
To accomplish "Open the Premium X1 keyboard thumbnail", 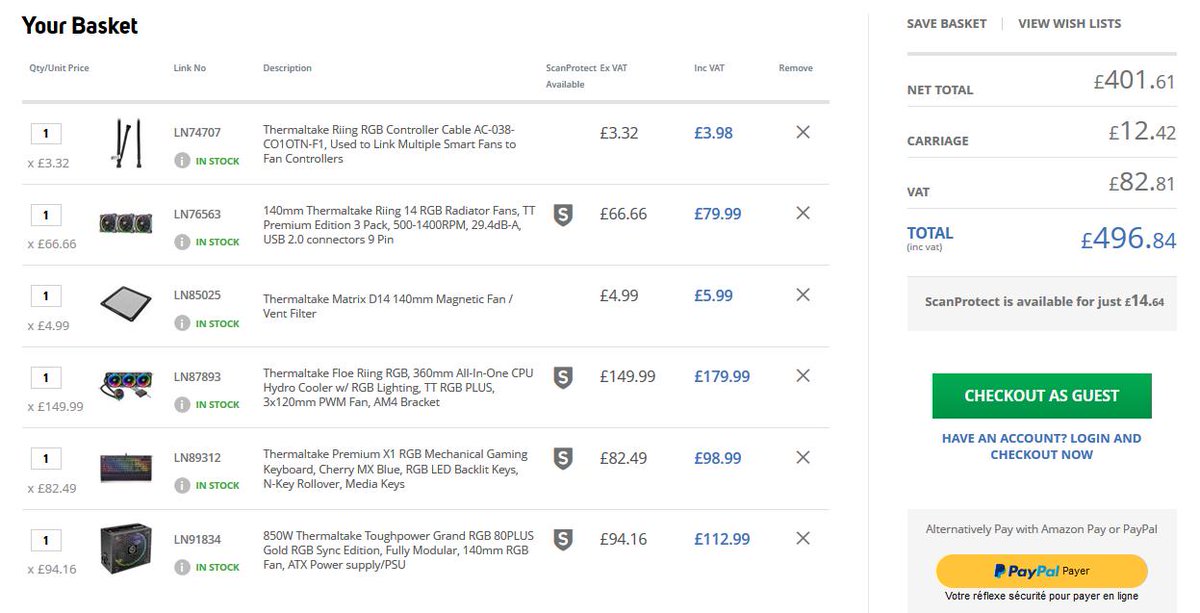I will coord(126,467).
